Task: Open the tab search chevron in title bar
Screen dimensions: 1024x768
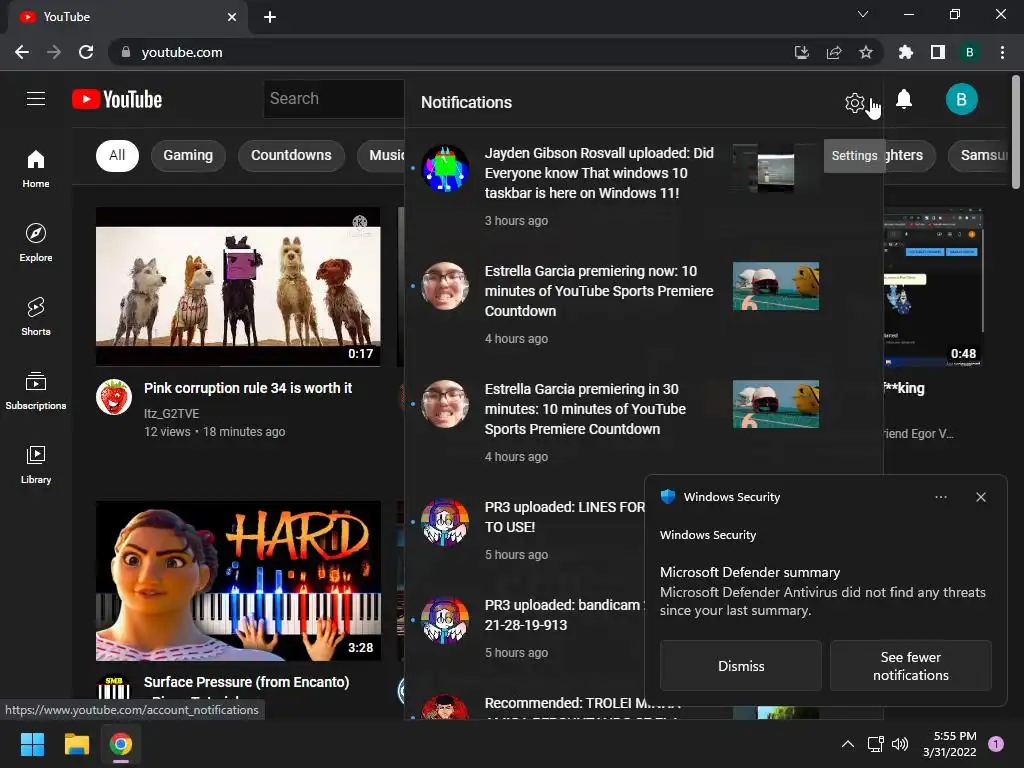Action: point(863,14)
